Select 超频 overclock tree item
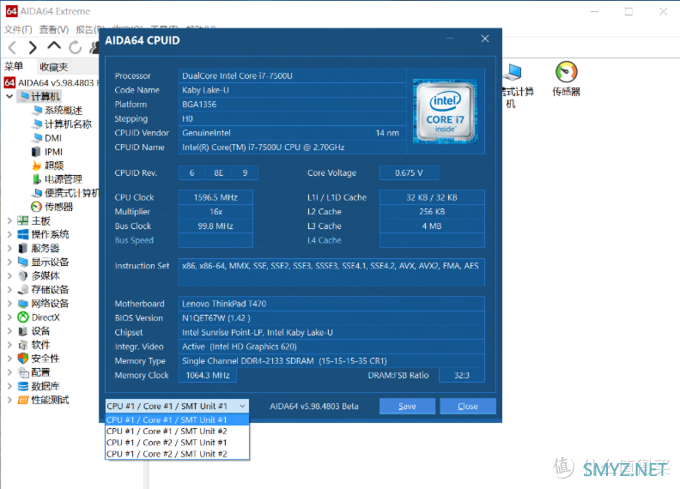Screen dimensions: 680x489 tap(54, 165)
